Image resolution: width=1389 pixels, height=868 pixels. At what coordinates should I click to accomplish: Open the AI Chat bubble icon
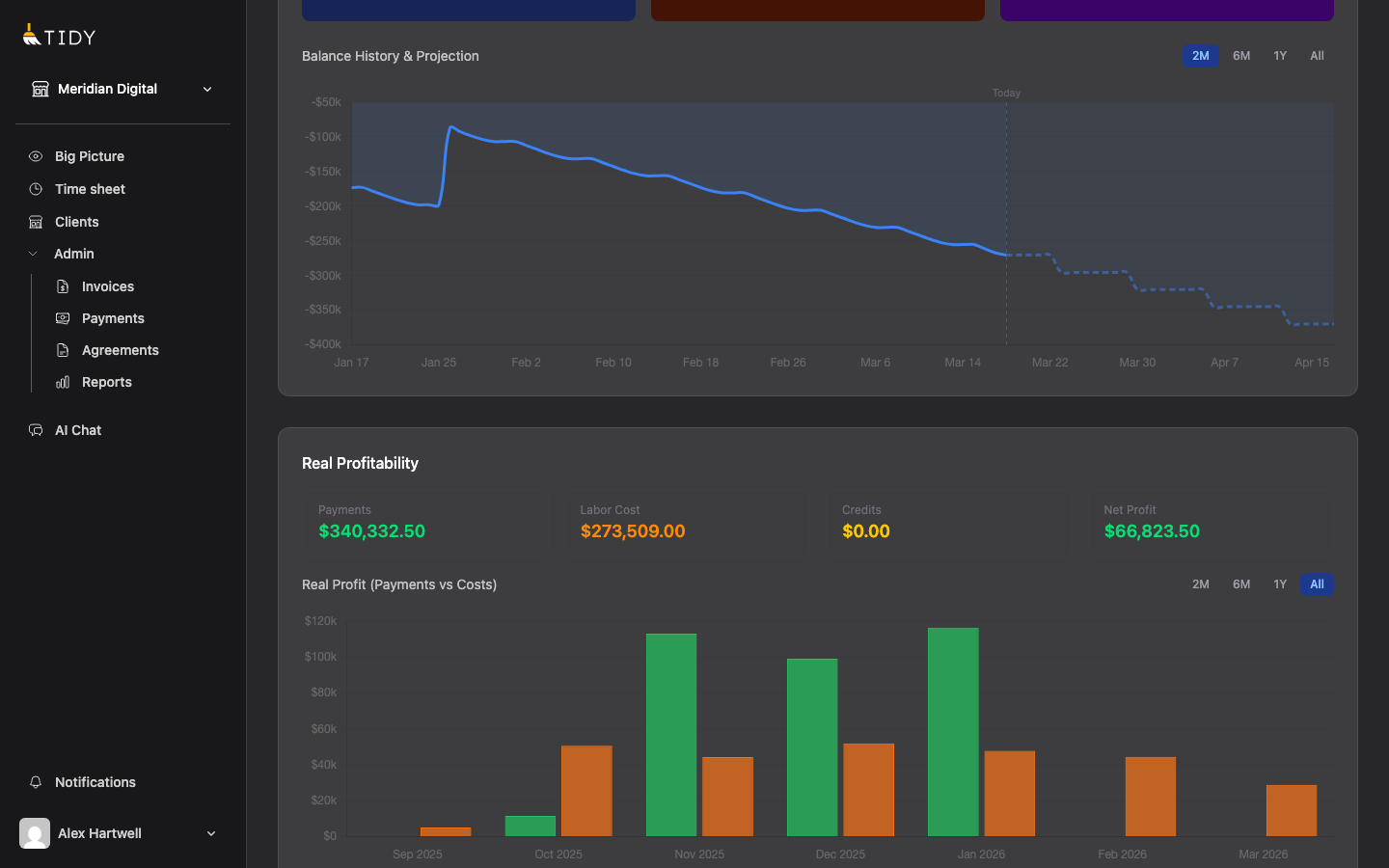point(36,429)
